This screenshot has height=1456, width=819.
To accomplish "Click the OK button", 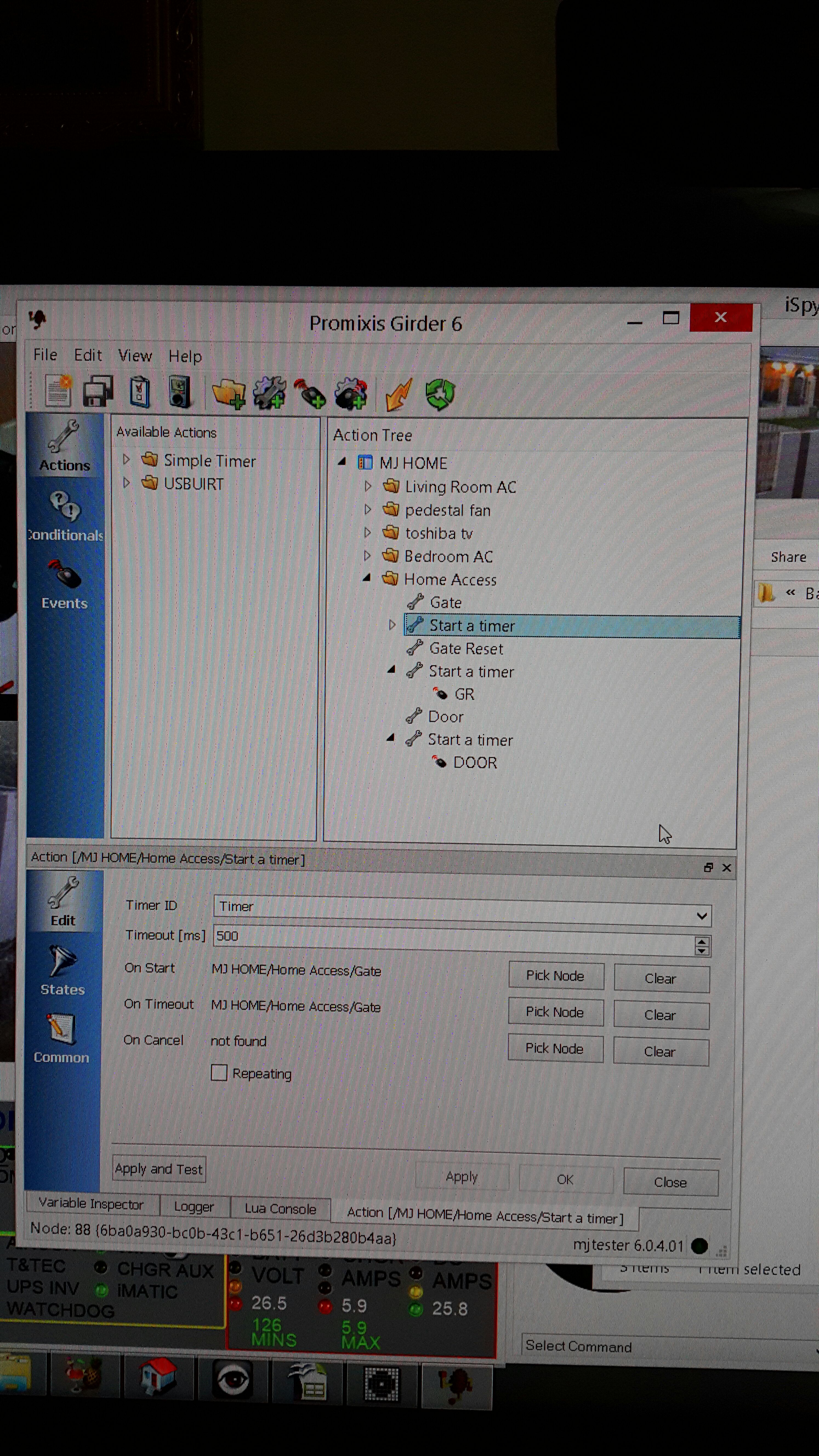I will pos(565,1180).
